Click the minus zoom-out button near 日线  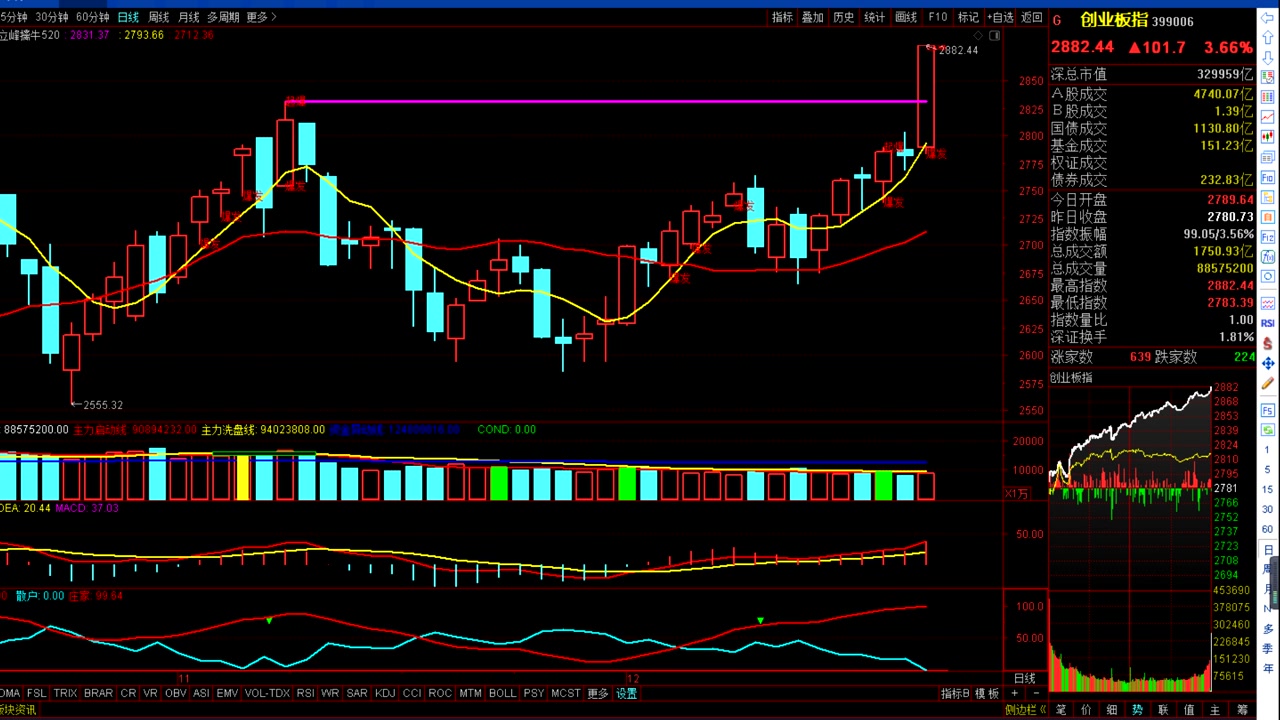(1036, 693)
